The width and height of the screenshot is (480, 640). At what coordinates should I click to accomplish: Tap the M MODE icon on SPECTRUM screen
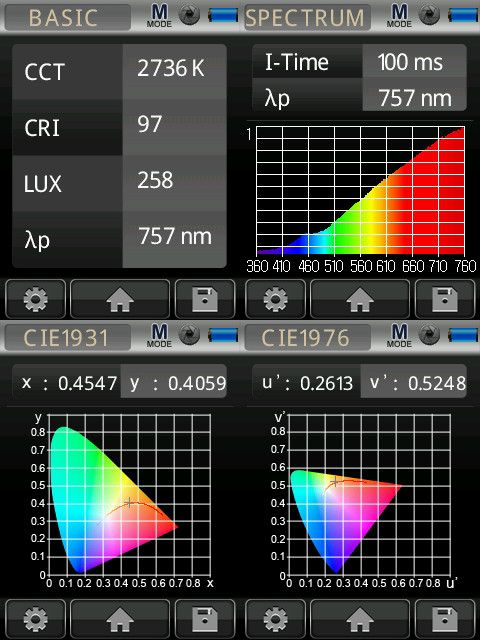tap(399, 16)
